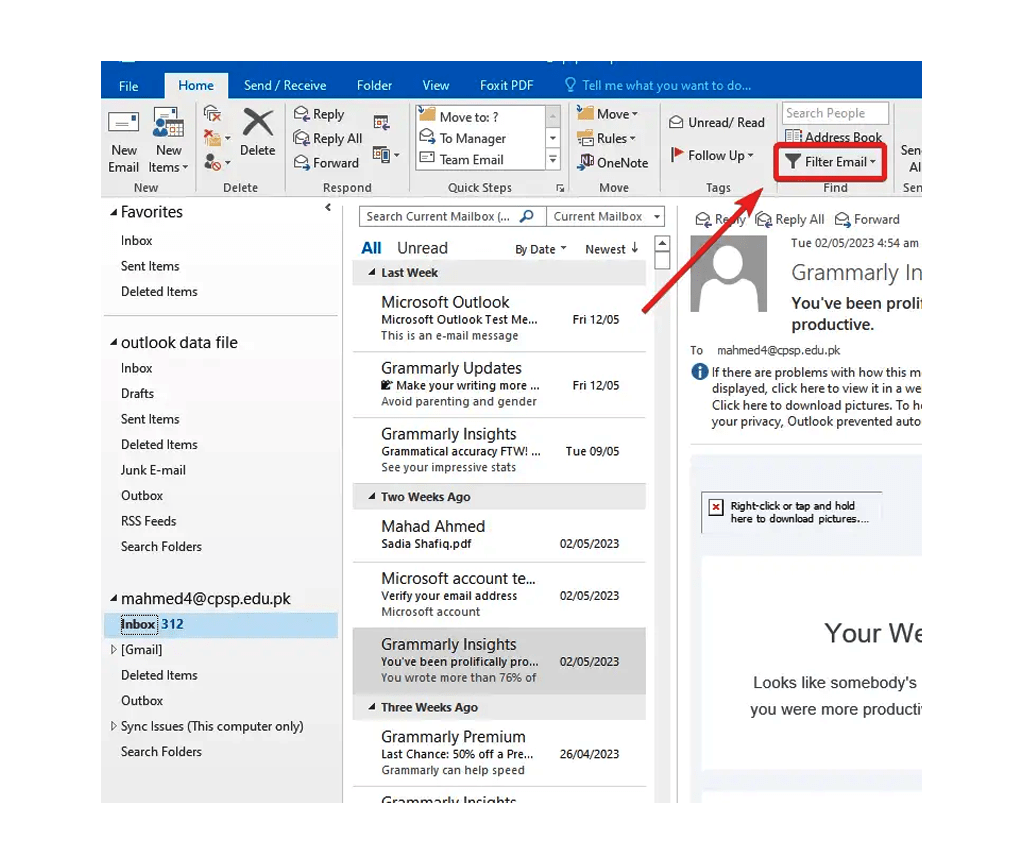Viewport: 1024px width, 865px height.
Task: Open the Address Book
Action: [x=833, y=137]
